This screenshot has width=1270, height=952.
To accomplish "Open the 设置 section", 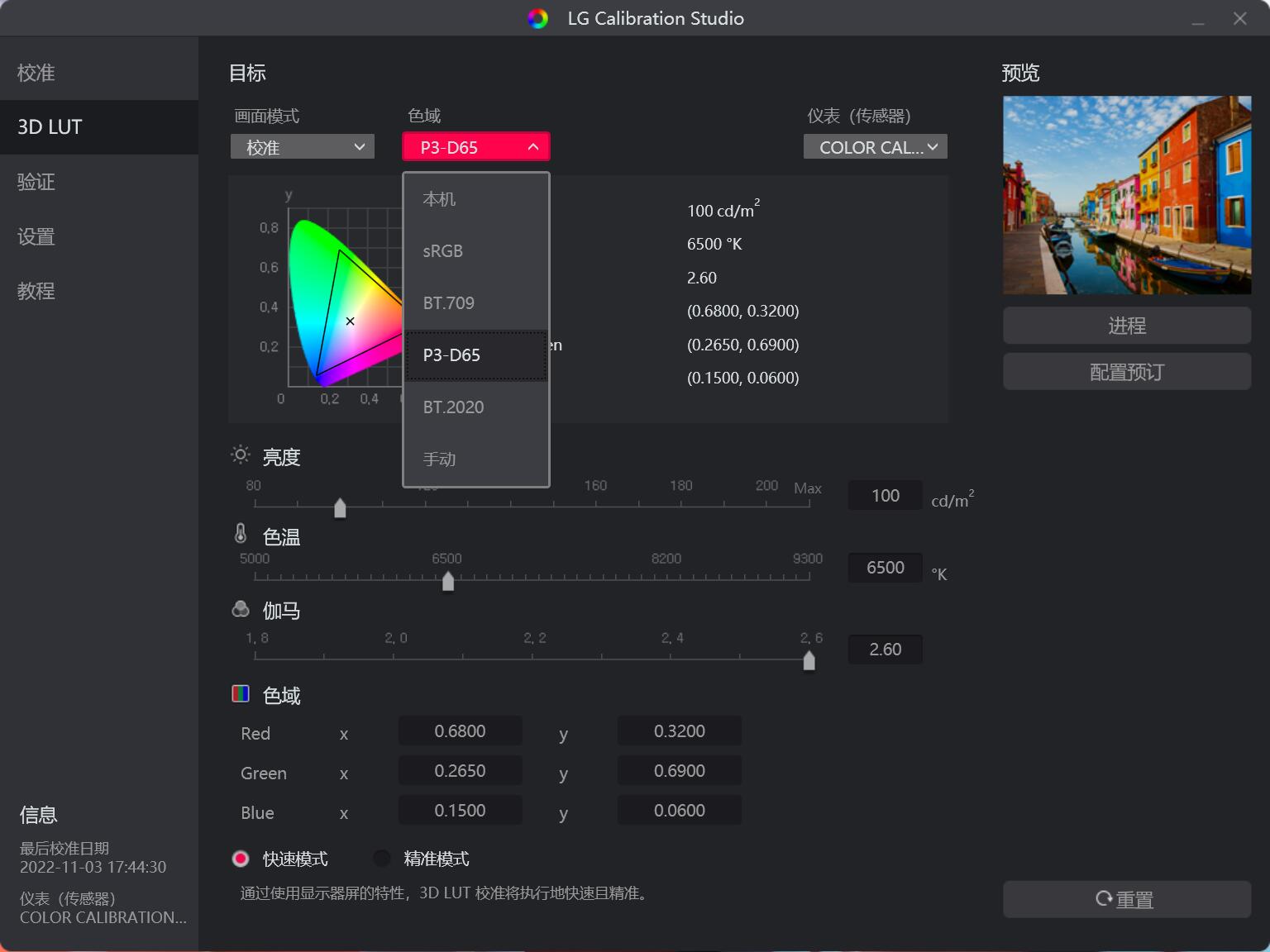I will point(36,236).
